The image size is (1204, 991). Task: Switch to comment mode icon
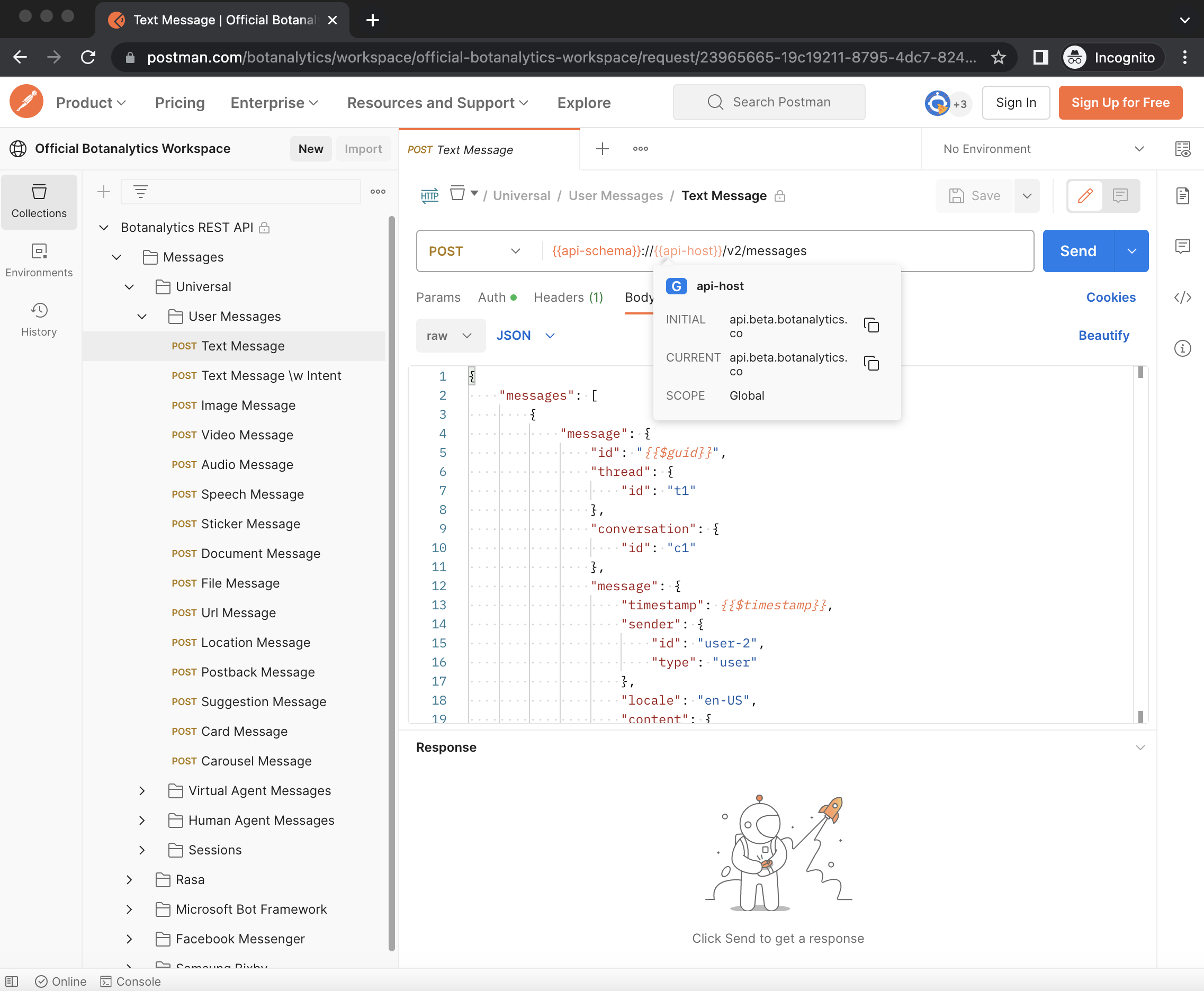point(1120,196)
